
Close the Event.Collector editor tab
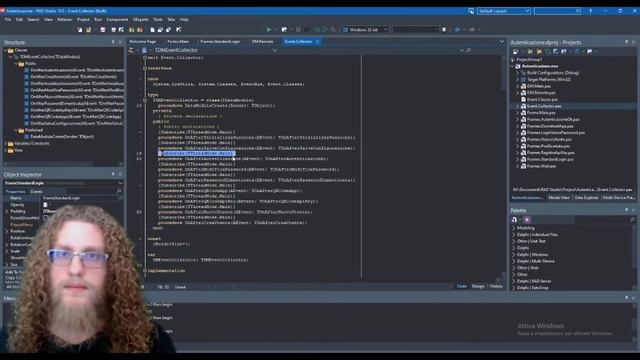[318, 42]
